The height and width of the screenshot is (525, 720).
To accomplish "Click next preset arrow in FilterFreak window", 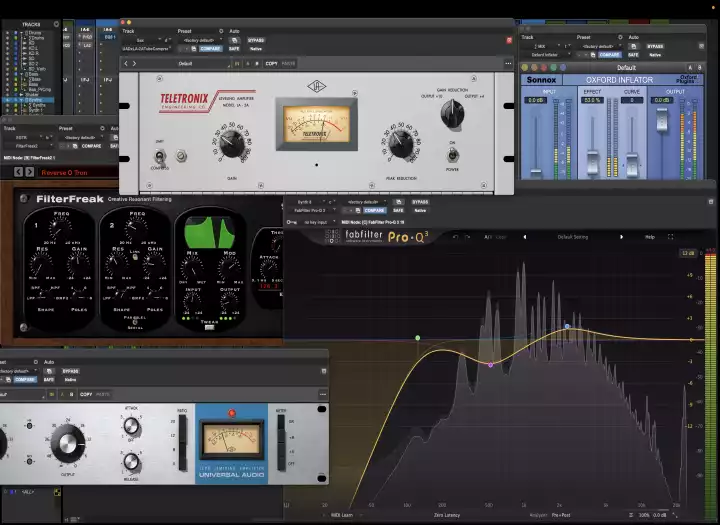I will click(30, 172).
